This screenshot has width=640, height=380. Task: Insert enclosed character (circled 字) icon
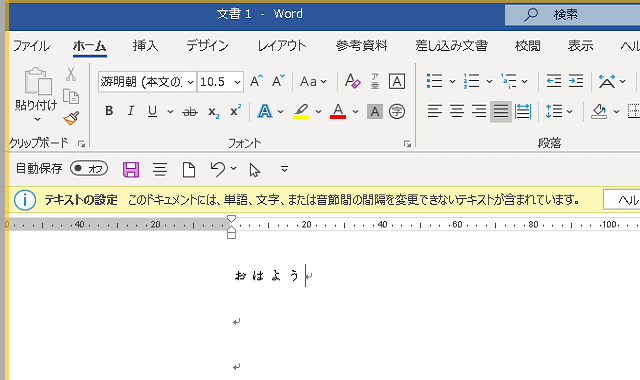point(397,111)
